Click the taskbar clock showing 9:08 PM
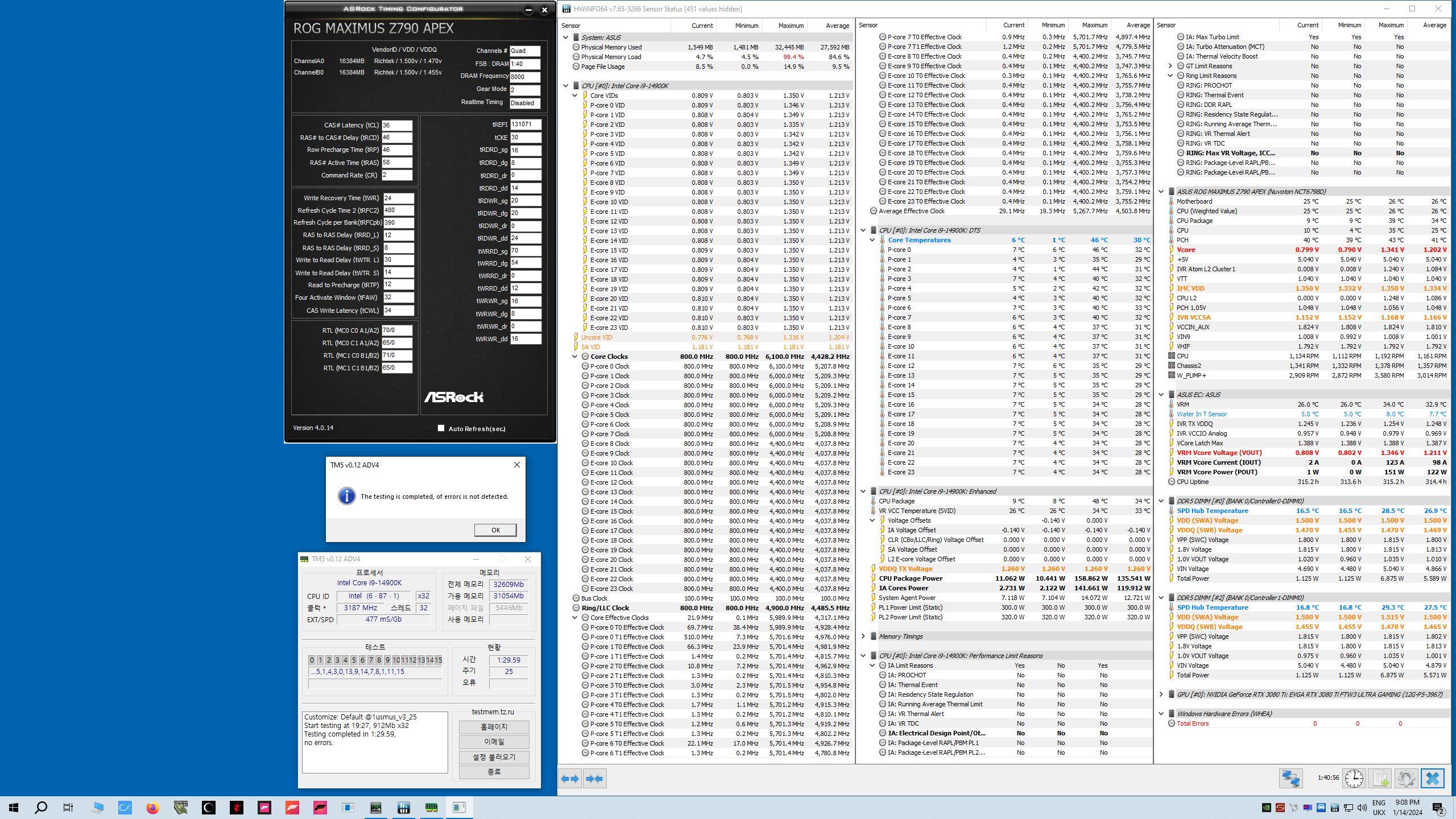 click(x=1407, y=807)
